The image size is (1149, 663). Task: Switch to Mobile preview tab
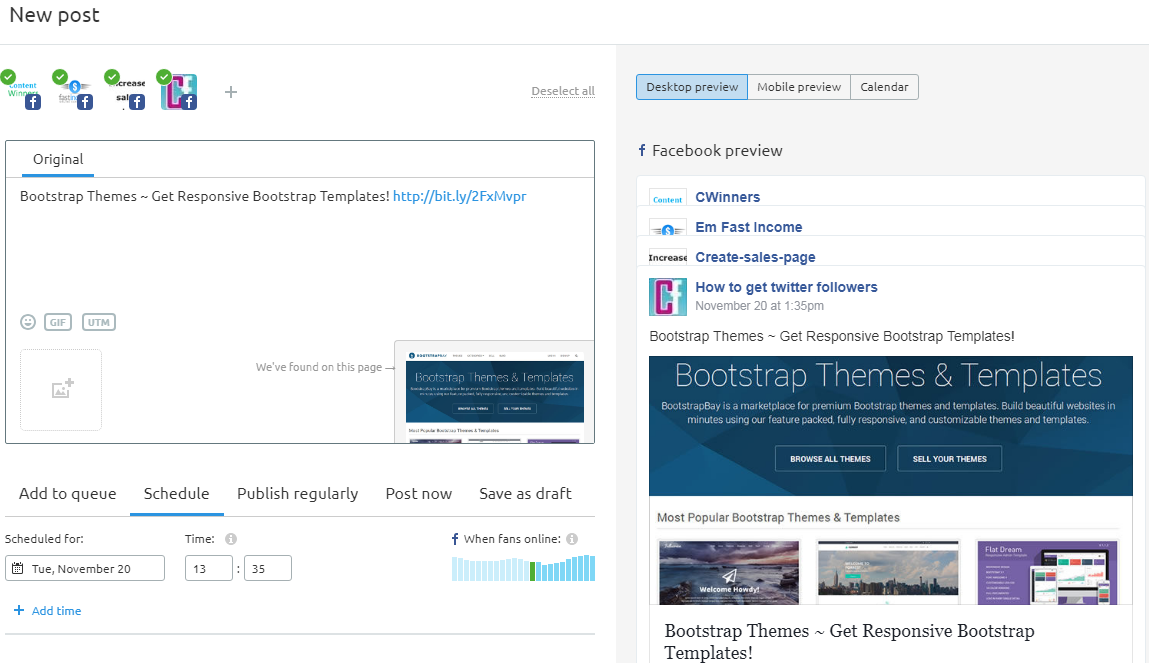(x=798, y=87)
